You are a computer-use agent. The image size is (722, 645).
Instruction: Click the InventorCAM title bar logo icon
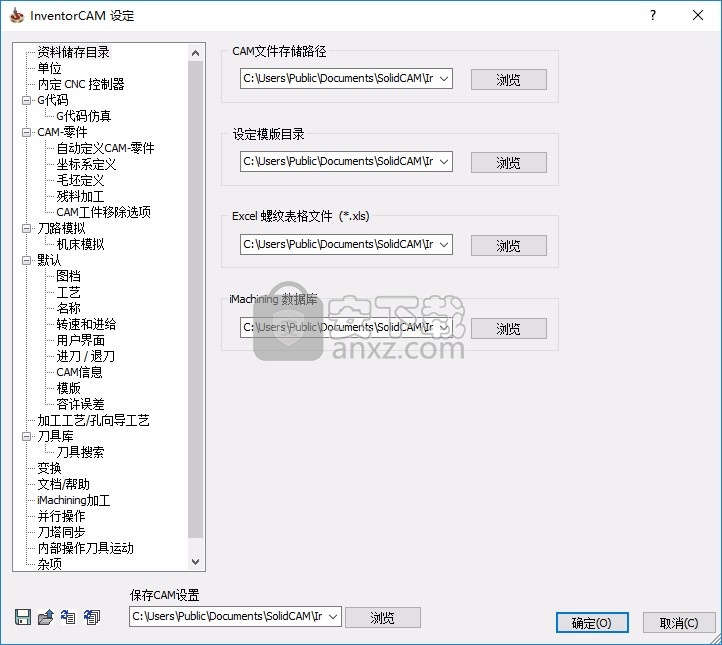(x=17, y=15)
